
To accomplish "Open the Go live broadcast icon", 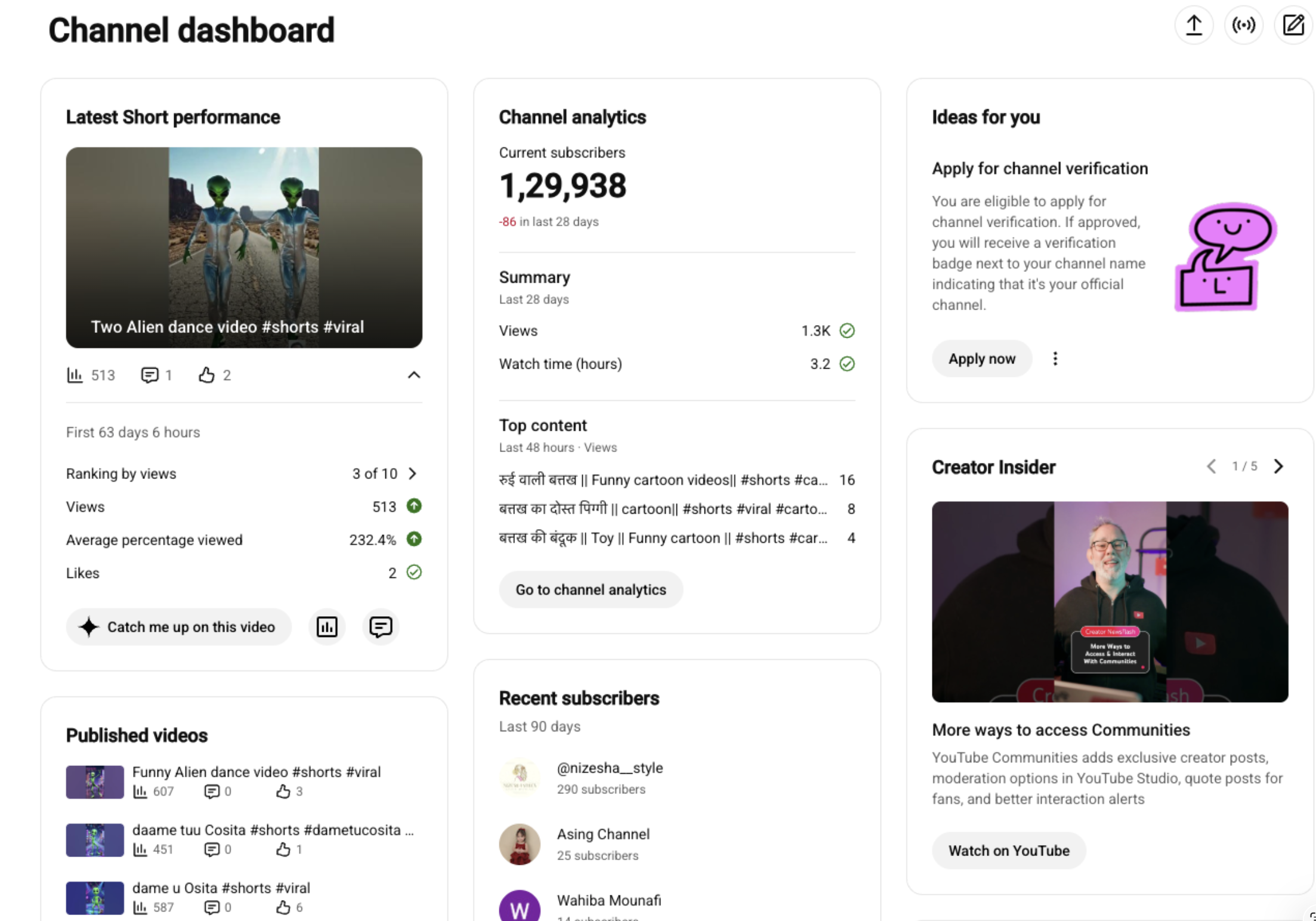I will point(1243,25).
